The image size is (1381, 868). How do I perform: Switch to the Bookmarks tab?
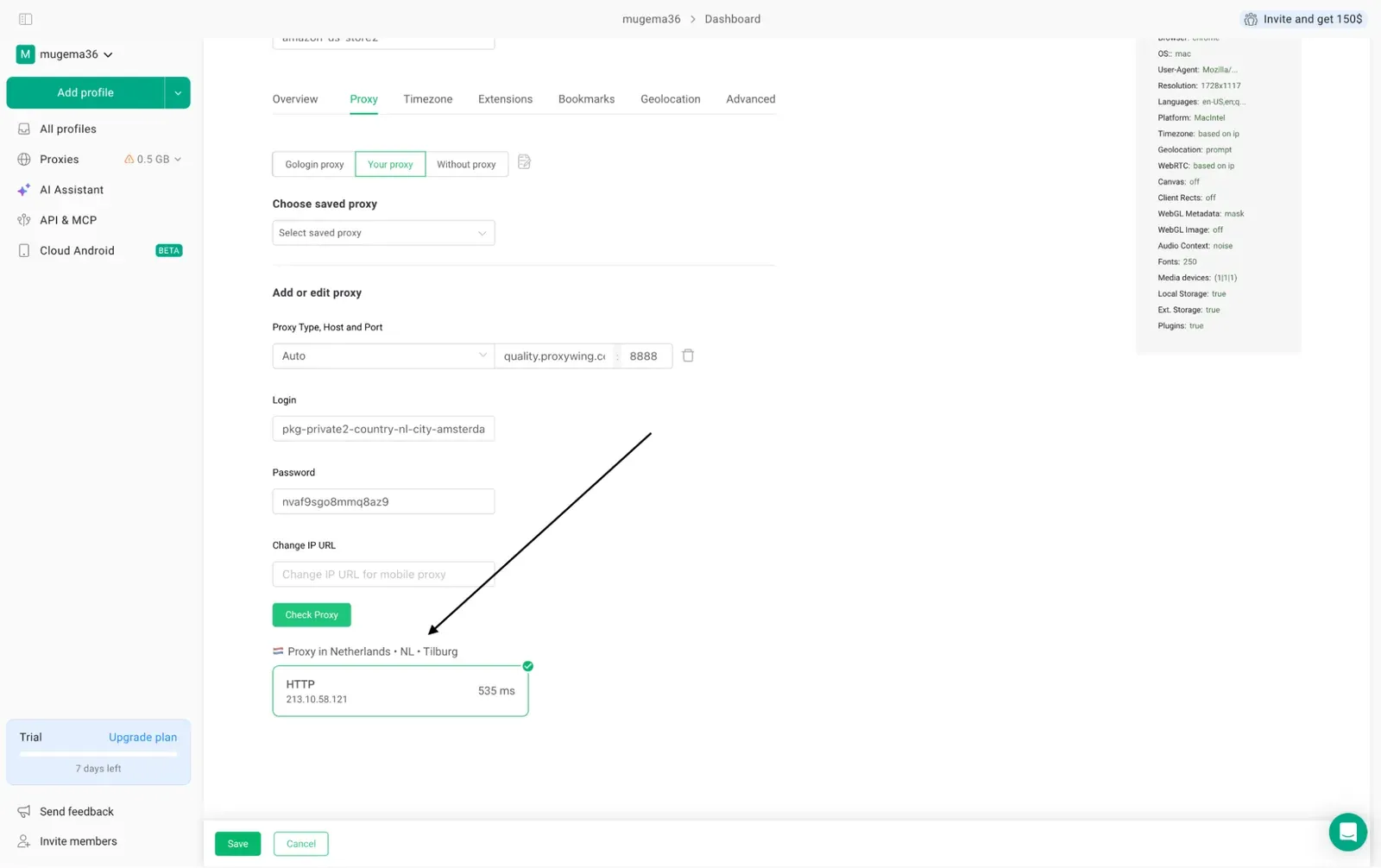tap(586, 99)
